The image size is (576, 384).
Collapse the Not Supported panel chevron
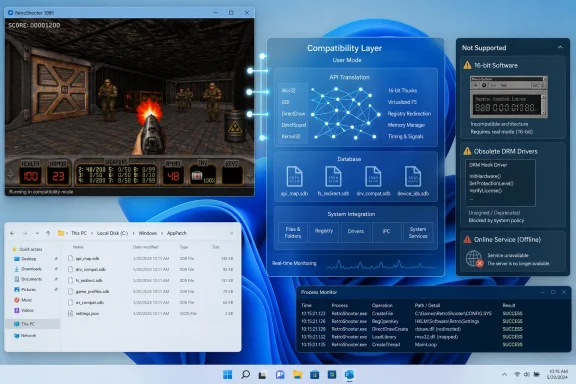560,47
